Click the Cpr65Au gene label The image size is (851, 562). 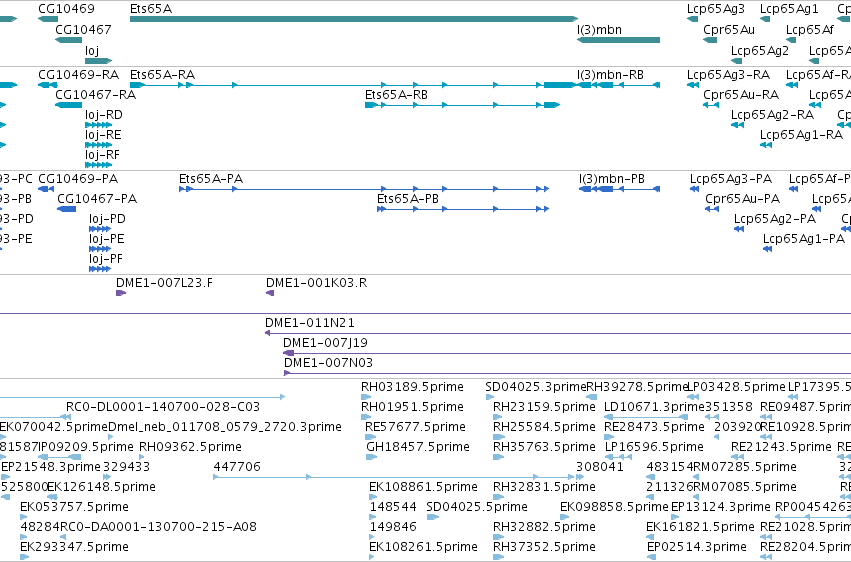729,30
